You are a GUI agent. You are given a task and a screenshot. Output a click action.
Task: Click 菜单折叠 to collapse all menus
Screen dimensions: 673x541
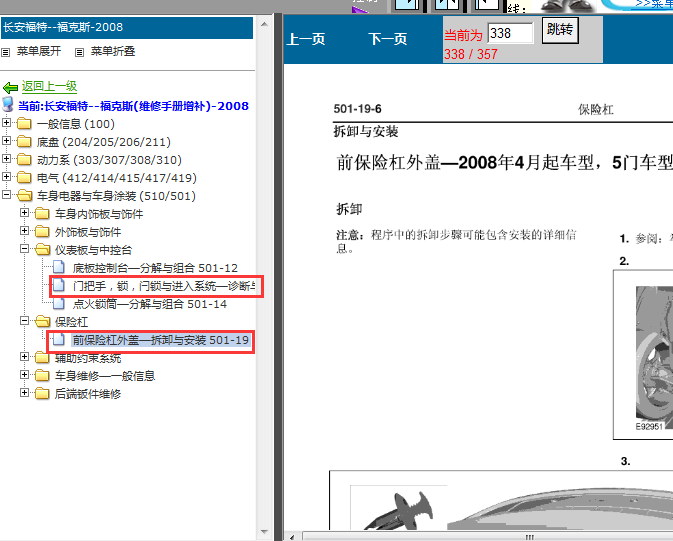(x=113, y=52)
